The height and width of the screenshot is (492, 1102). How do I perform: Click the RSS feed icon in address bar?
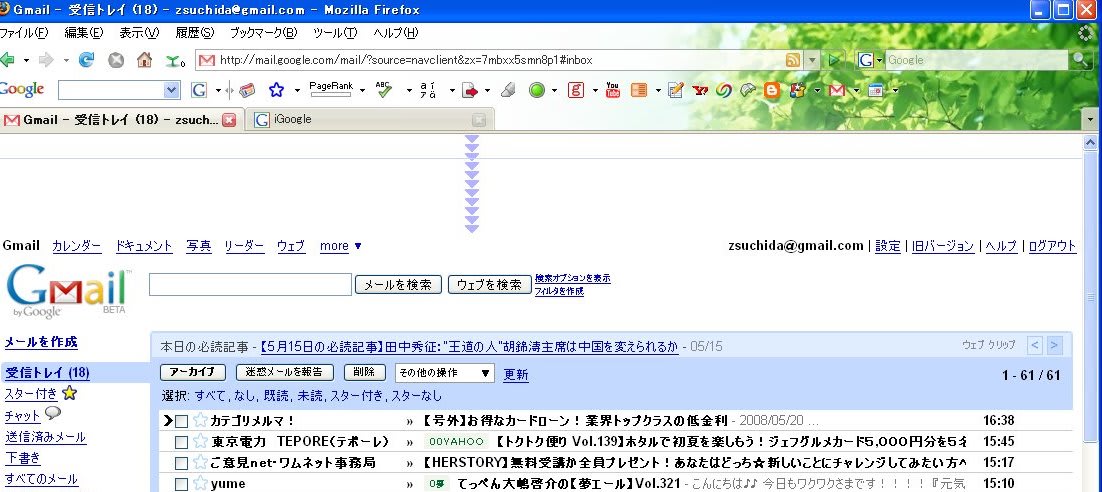coord(793,60)
